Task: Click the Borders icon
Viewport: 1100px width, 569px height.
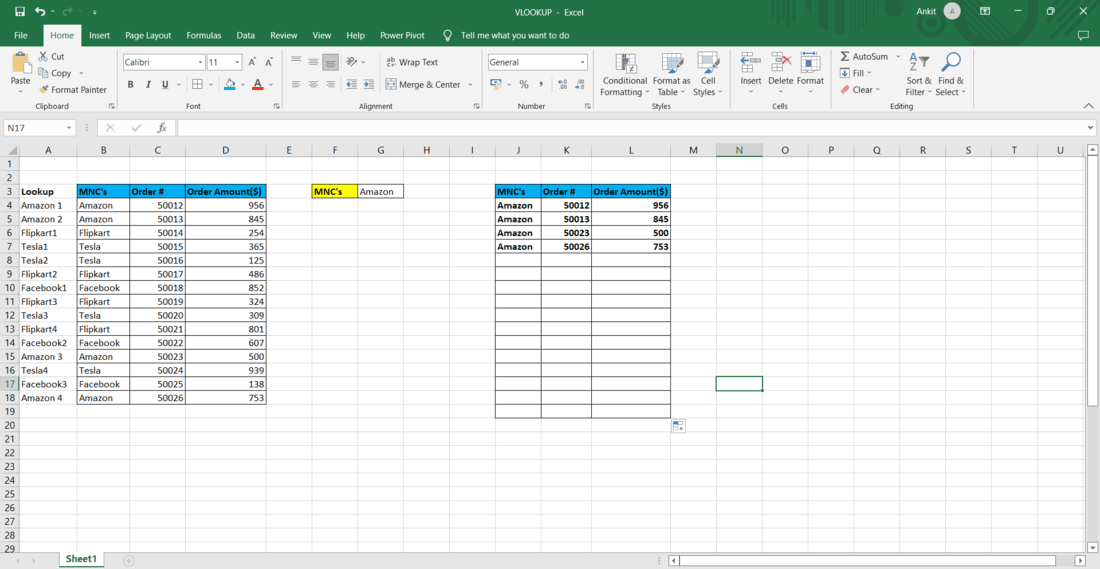Action: point(197,84)
